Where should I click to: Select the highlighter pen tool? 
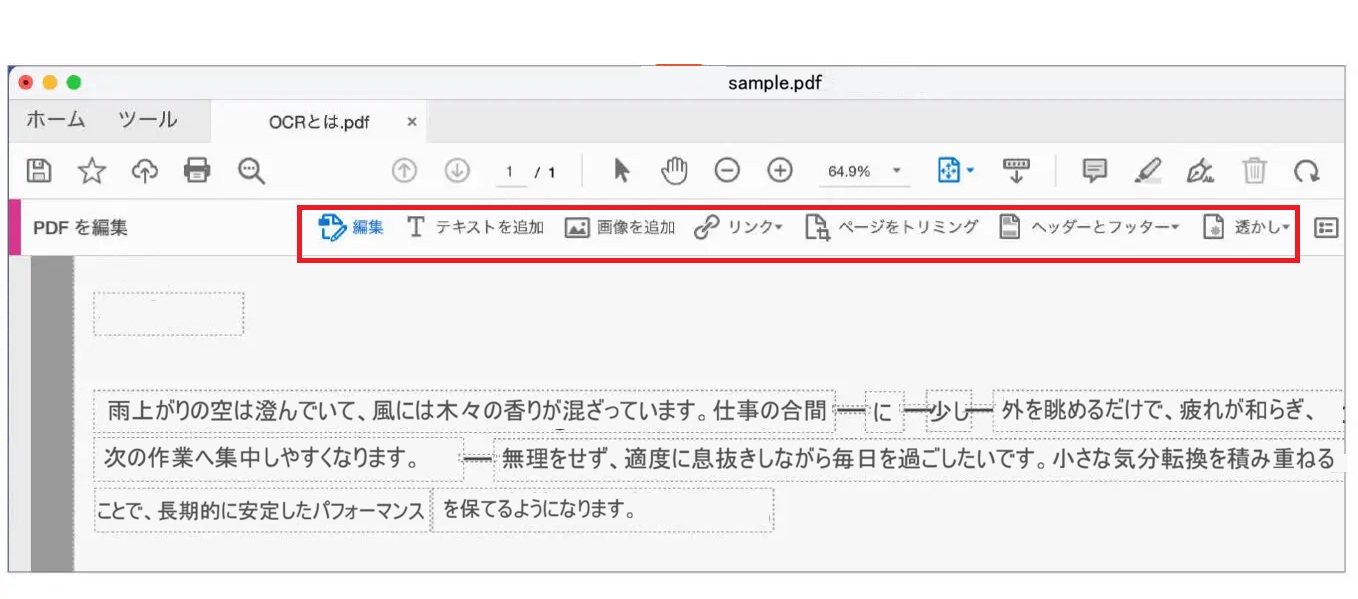click(x=1148, y=171)
